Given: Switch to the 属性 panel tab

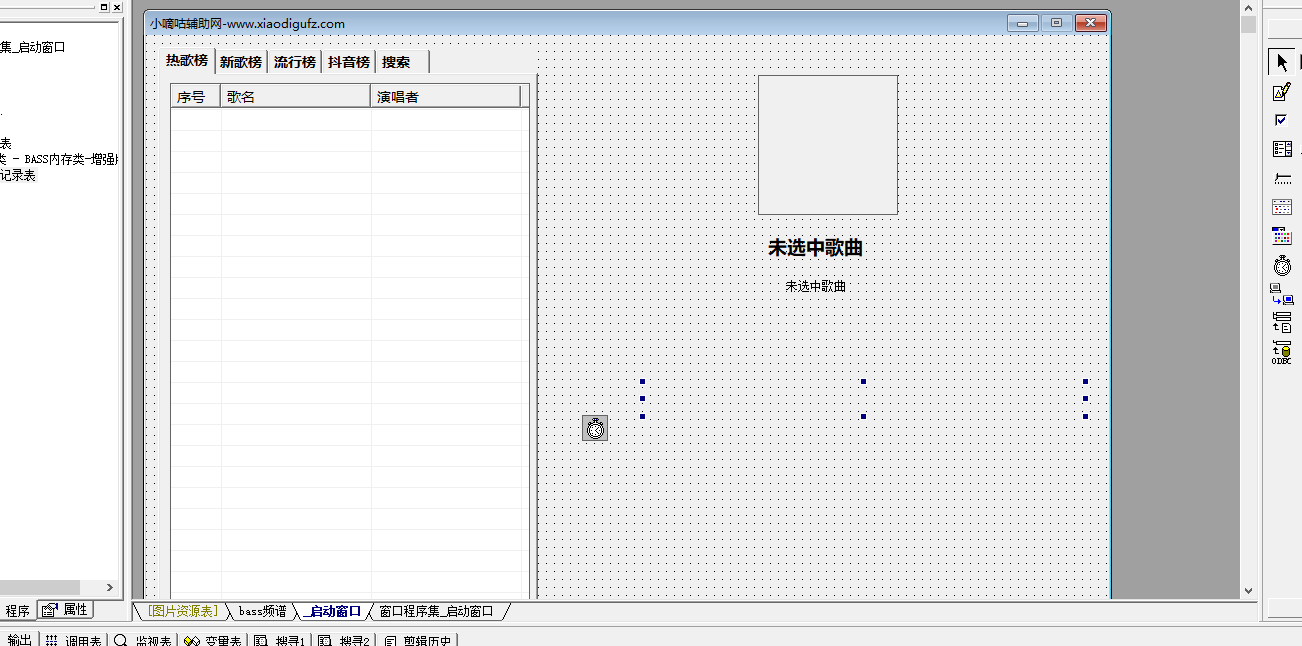Looking at the screenshot, I should 67,610.
